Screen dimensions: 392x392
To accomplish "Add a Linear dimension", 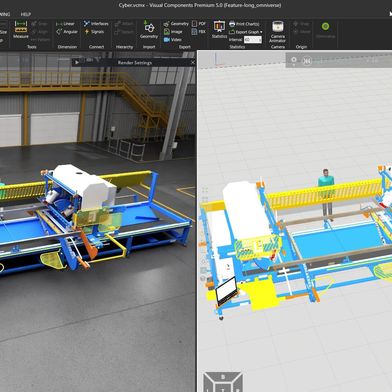I will point(65,24).
